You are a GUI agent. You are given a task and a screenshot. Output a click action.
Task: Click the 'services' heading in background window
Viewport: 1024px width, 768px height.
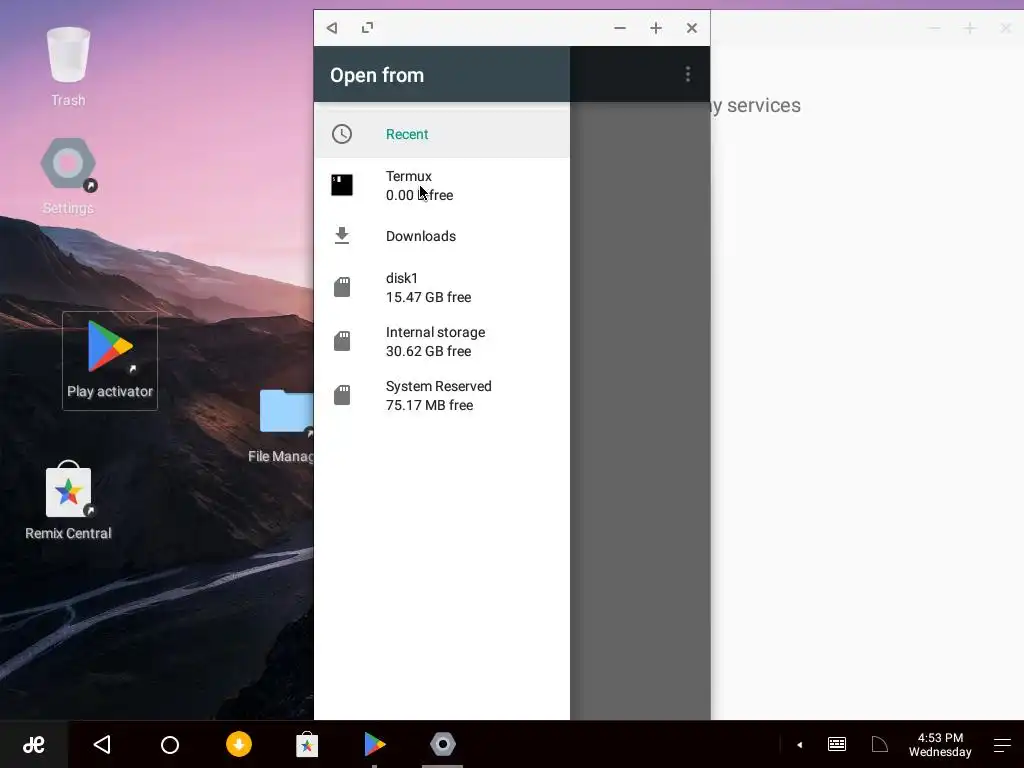point(763,105)
